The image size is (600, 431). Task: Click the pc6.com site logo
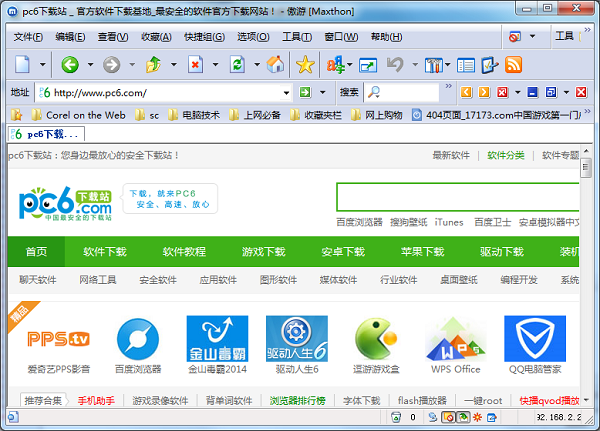pos(65,204)
